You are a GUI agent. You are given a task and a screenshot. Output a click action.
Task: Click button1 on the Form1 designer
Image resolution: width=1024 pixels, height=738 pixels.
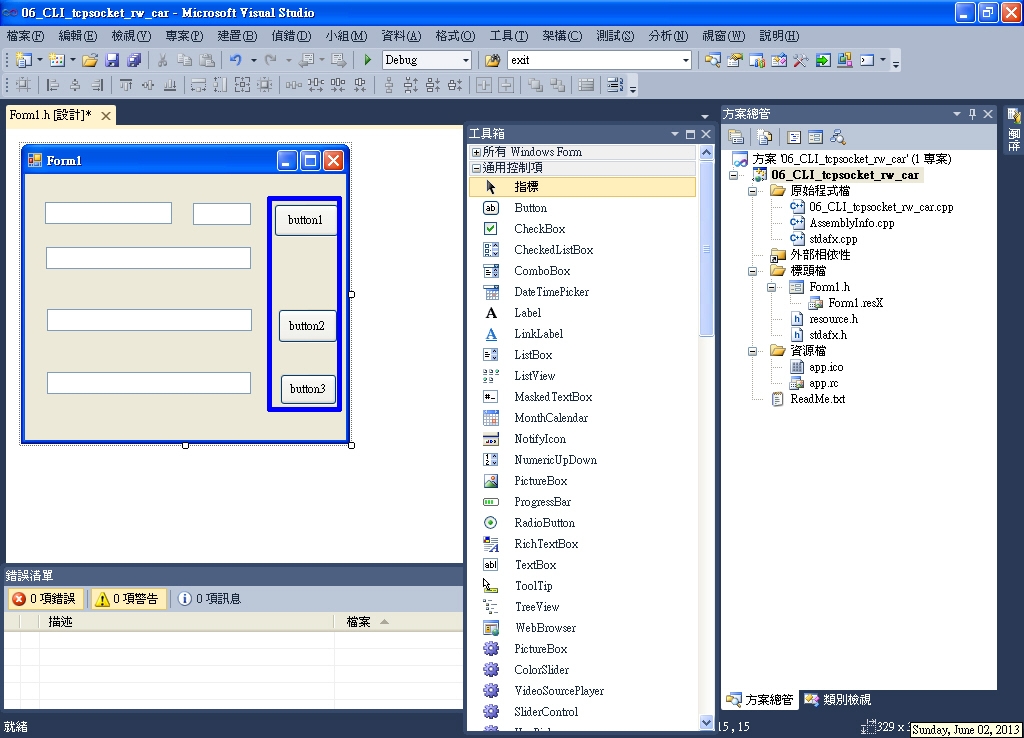(306, 220)
